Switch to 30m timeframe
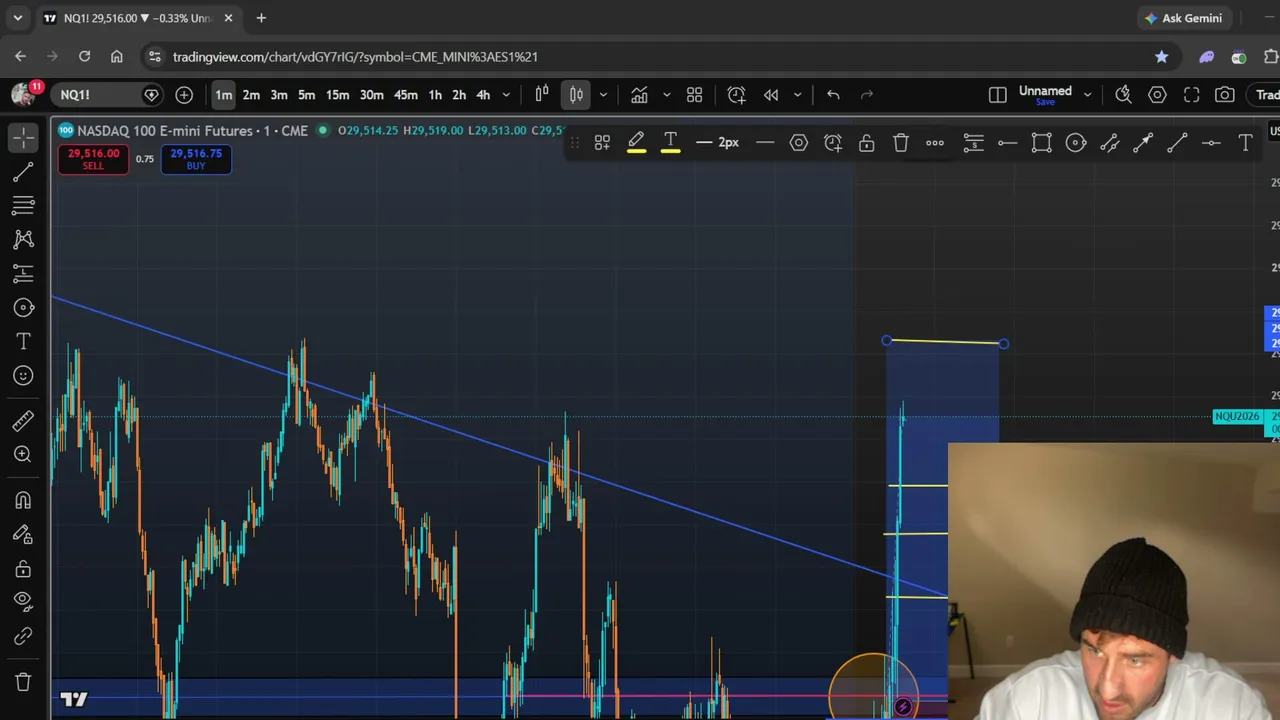The height and width of the screenshot is (720, 1280). (x=372, y=95)
